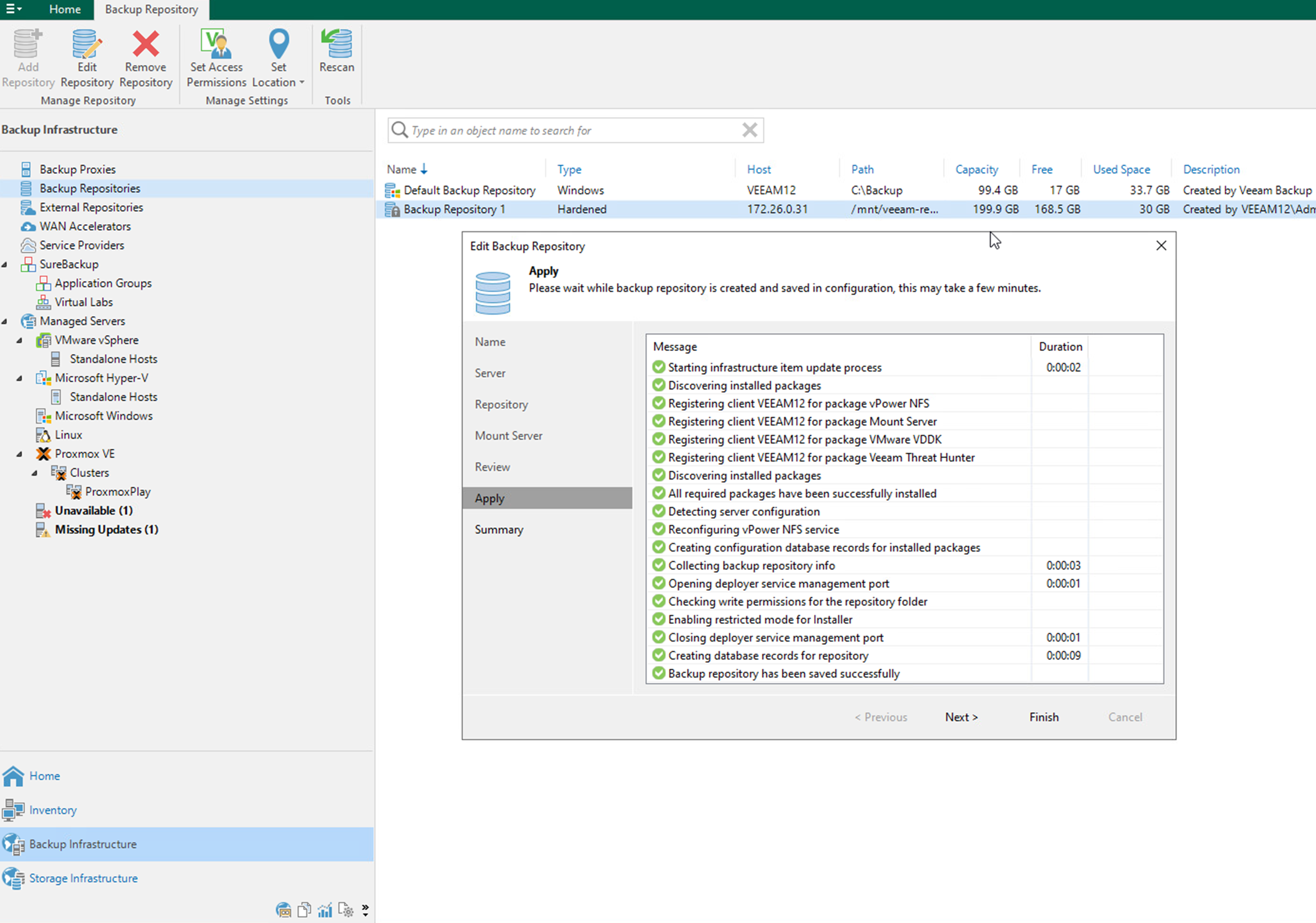Open Set Access Permissions tool
The width and height of the screenshot is (1316, 923).
click(x=216, y=45)
